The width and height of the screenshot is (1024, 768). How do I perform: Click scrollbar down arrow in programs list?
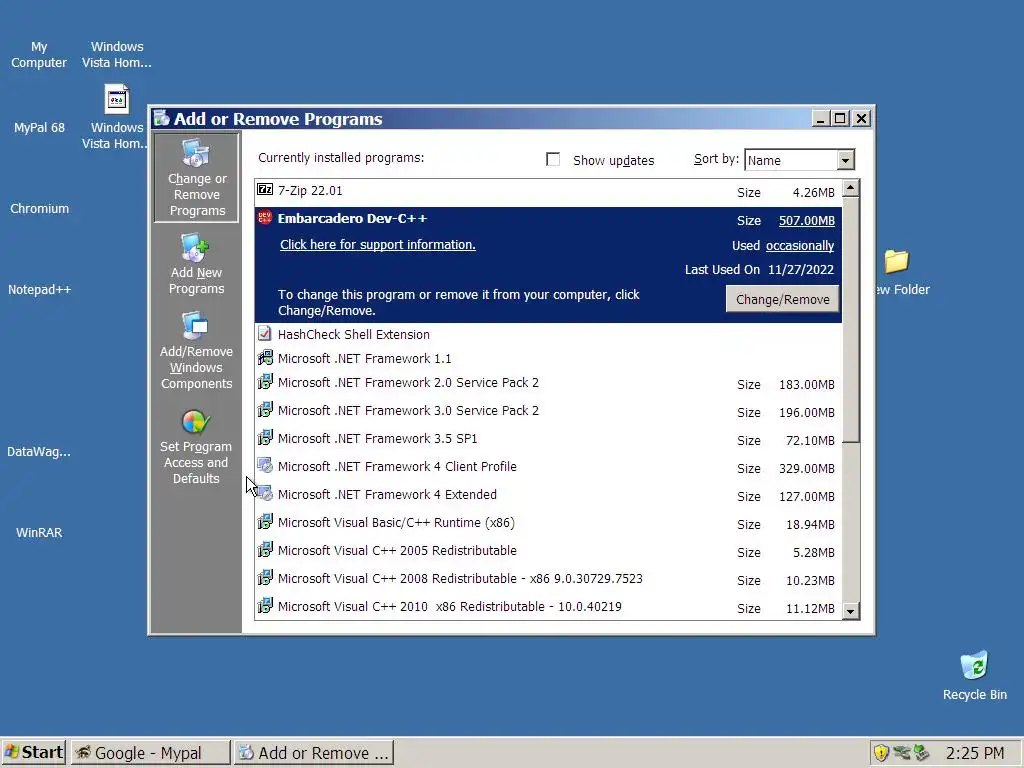click(x=850, y=611)
